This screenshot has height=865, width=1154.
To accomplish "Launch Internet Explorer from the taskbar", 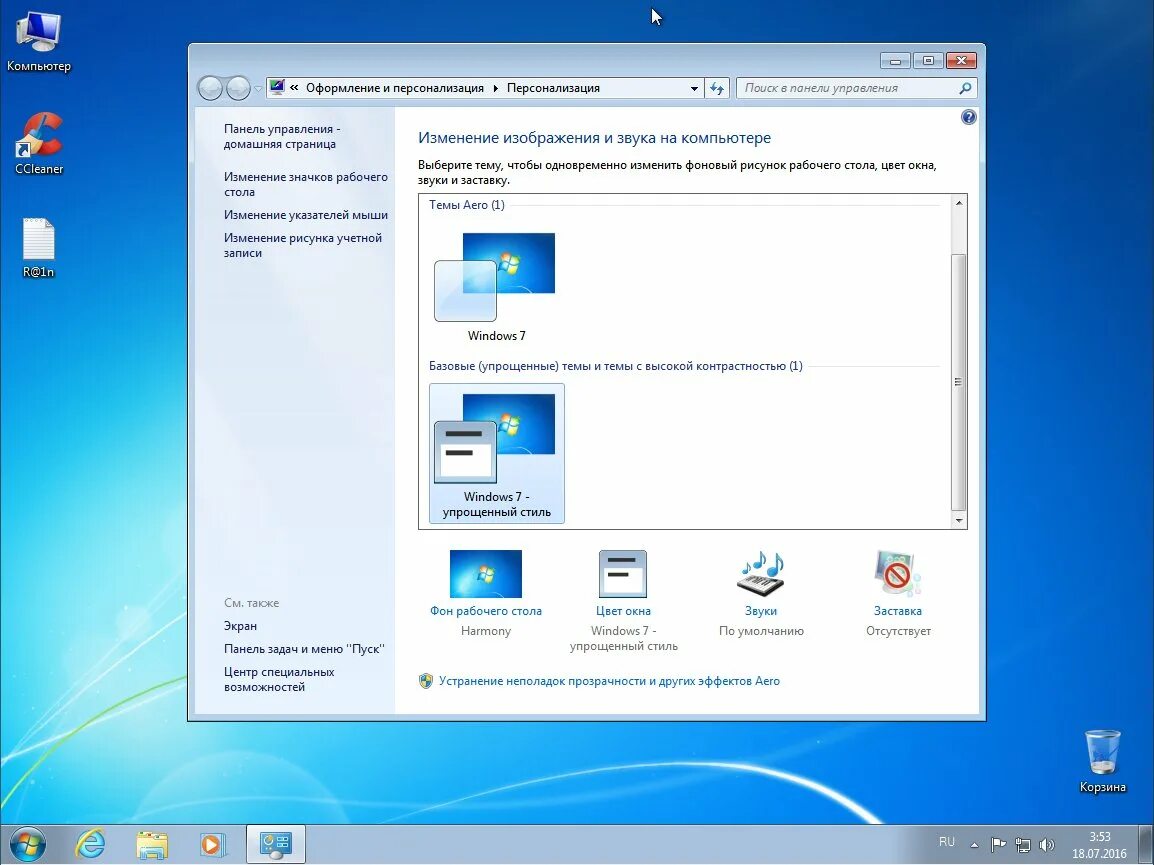I will (x=90, y=843).
